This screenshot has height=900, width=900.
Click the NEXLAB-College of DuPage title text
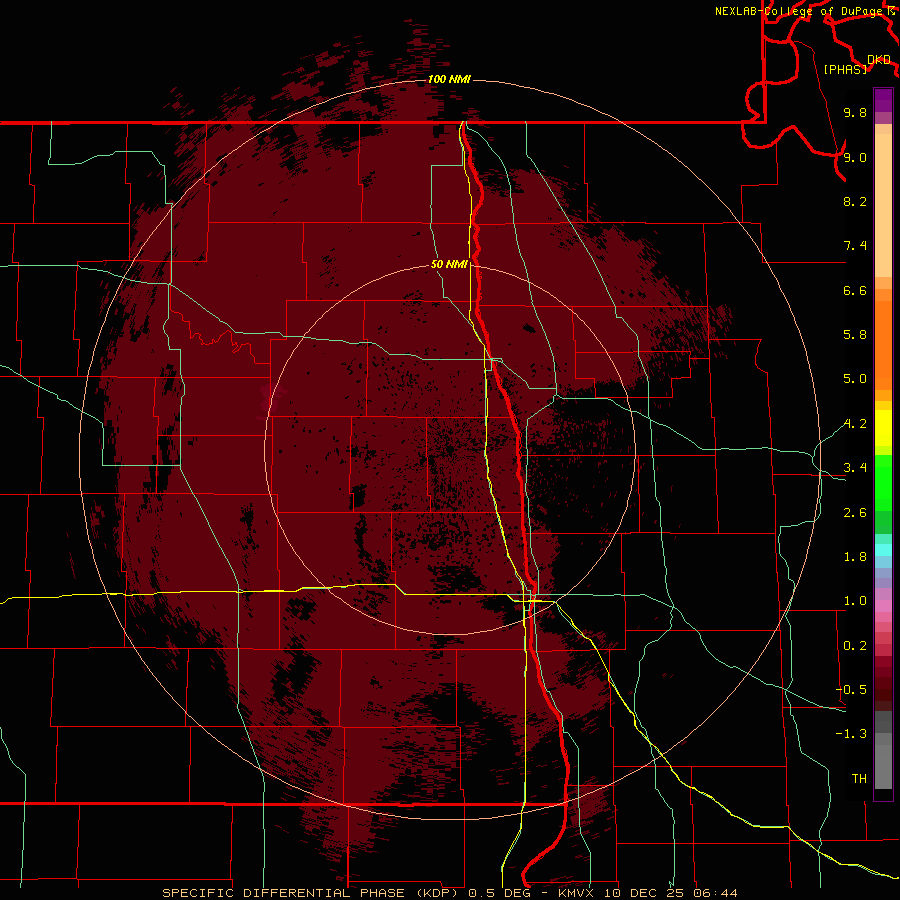(798, 11)
